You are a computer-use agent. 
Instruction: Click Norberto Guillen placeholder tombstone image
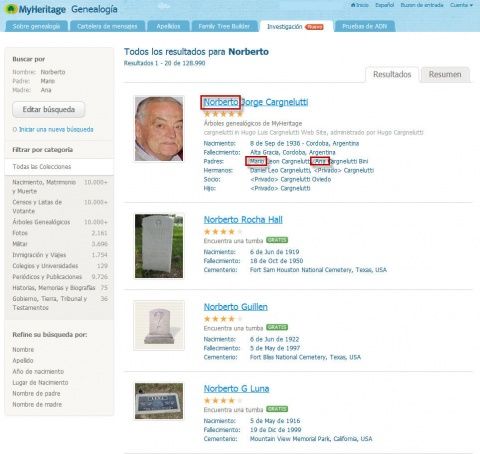(159, 325)
